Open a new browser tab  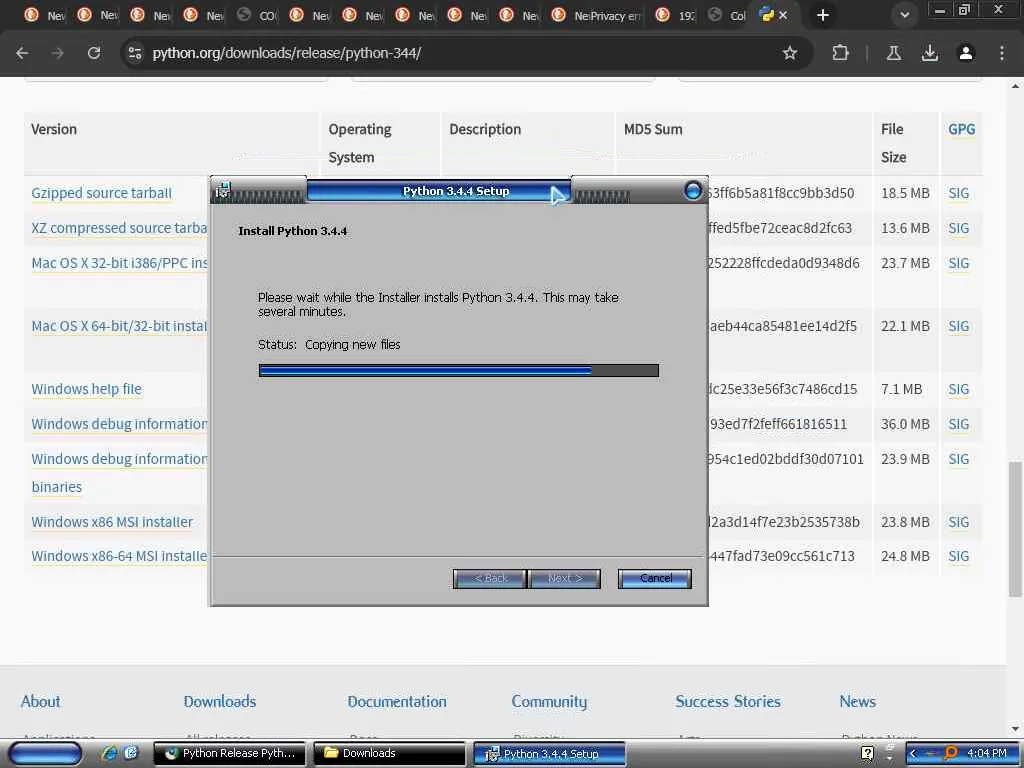tap(823, 15)
